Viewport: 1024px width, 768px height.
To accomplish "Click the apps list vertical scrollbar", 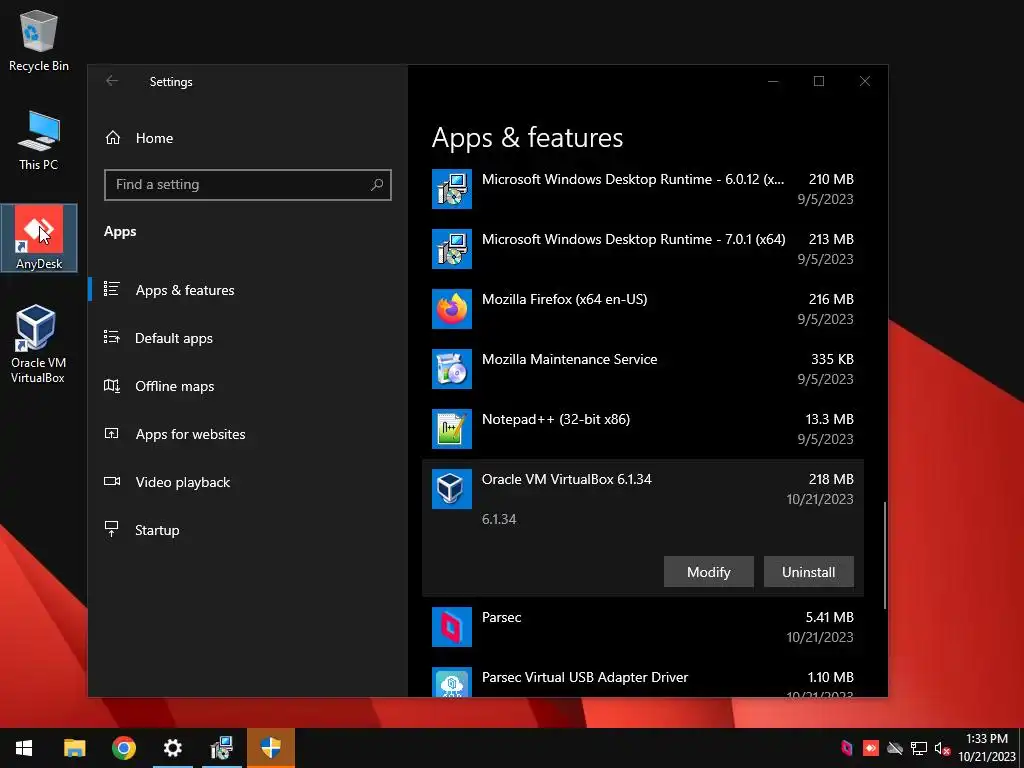I will coord(885,555).
